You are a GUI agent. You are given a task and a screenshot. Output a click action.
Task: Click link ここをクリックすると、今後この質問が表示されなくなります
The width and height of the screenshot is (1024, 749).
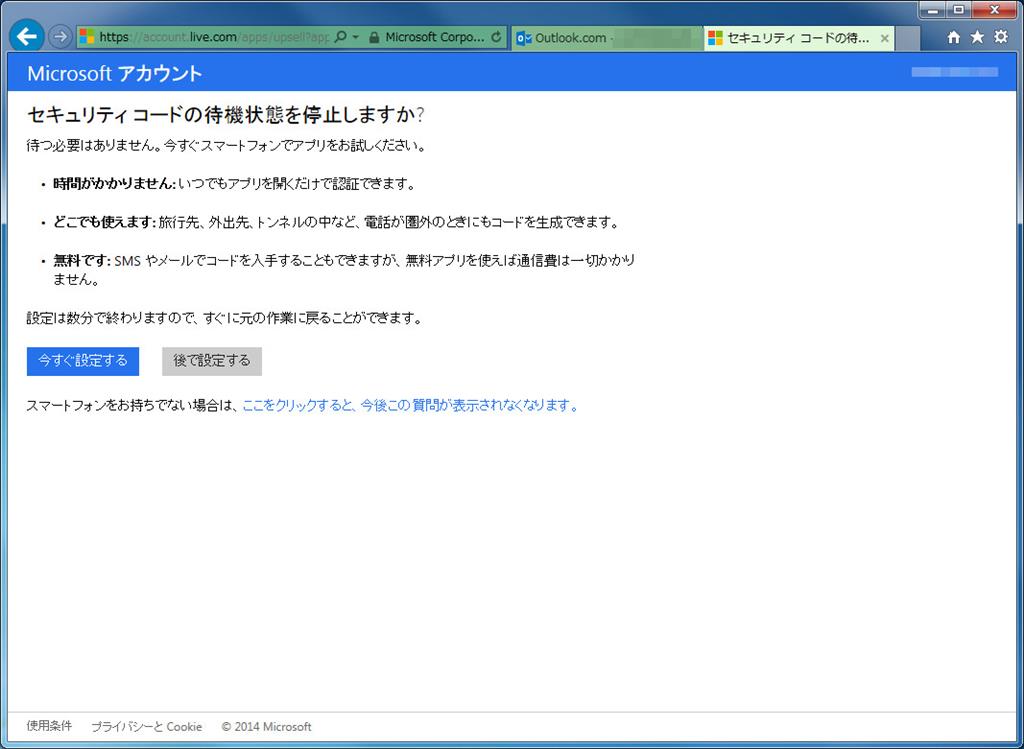pyautogui.click(x=410, y=406)
